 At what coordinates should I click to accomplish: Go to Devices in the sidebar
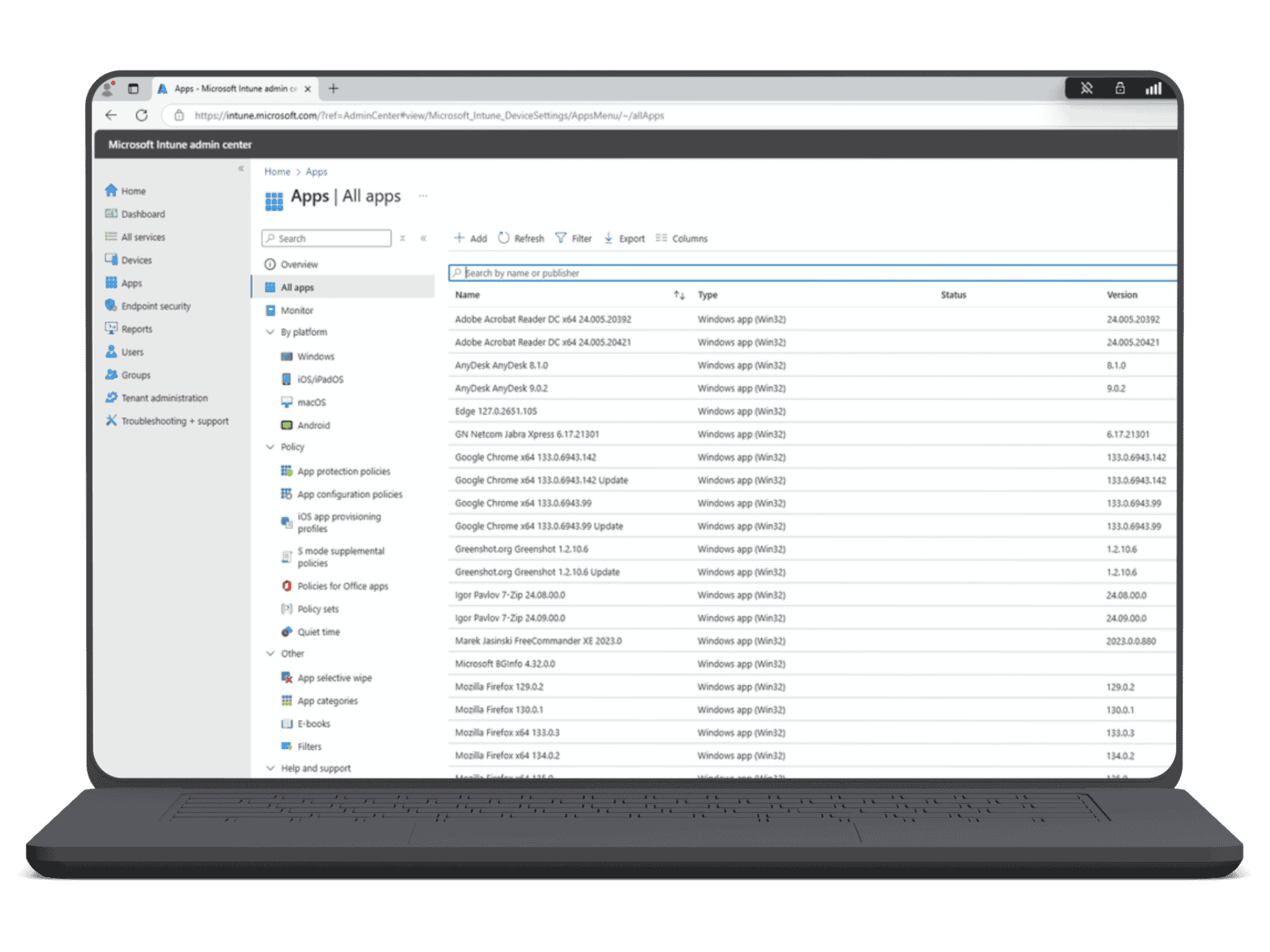point(128,260)
